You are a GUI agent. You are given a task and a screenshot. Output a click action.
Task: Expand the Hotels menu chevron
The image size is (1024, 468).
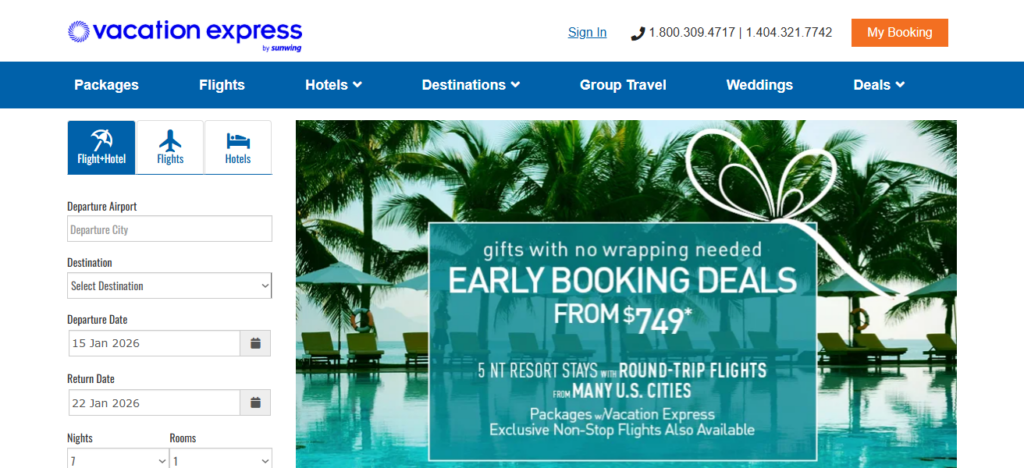pos(357,85)
